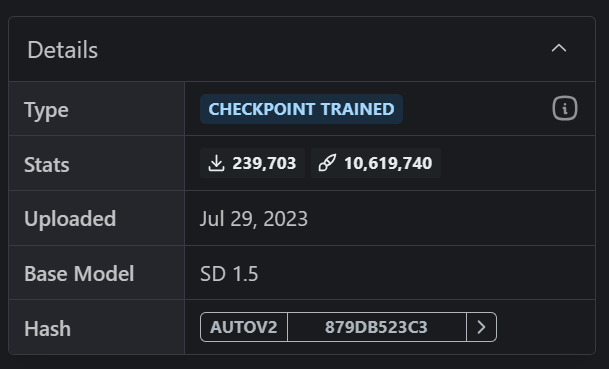
Task: Select the Jul 29, 2023 upload date
Action: click(254, 219)
